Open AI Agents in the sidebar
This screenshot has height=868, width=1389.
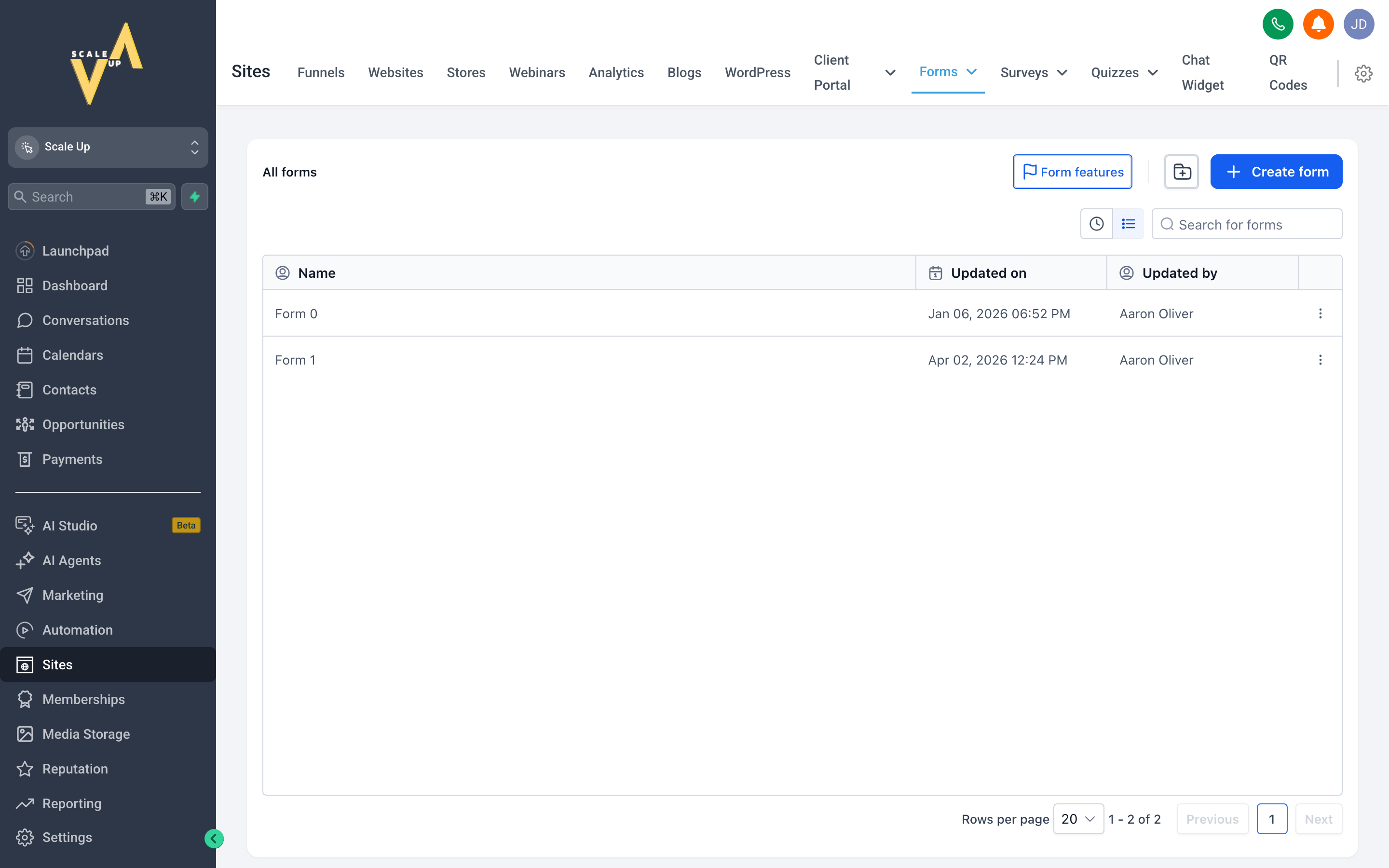coord(108,560)
